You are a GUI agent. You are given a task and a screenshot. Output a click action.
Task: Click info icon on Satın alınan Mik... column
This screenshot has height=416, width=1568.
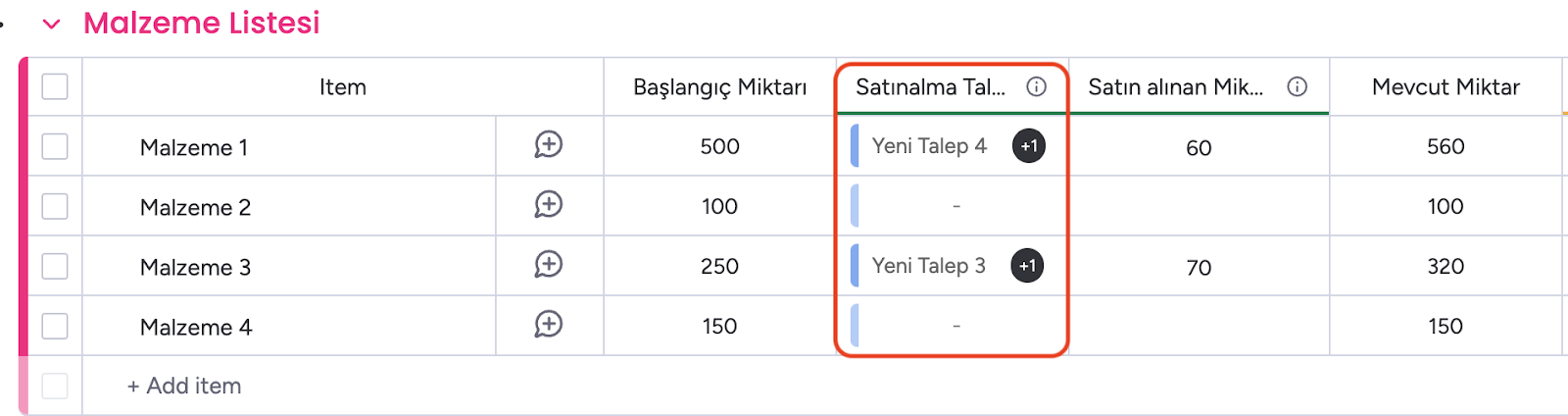point(1297,86)
